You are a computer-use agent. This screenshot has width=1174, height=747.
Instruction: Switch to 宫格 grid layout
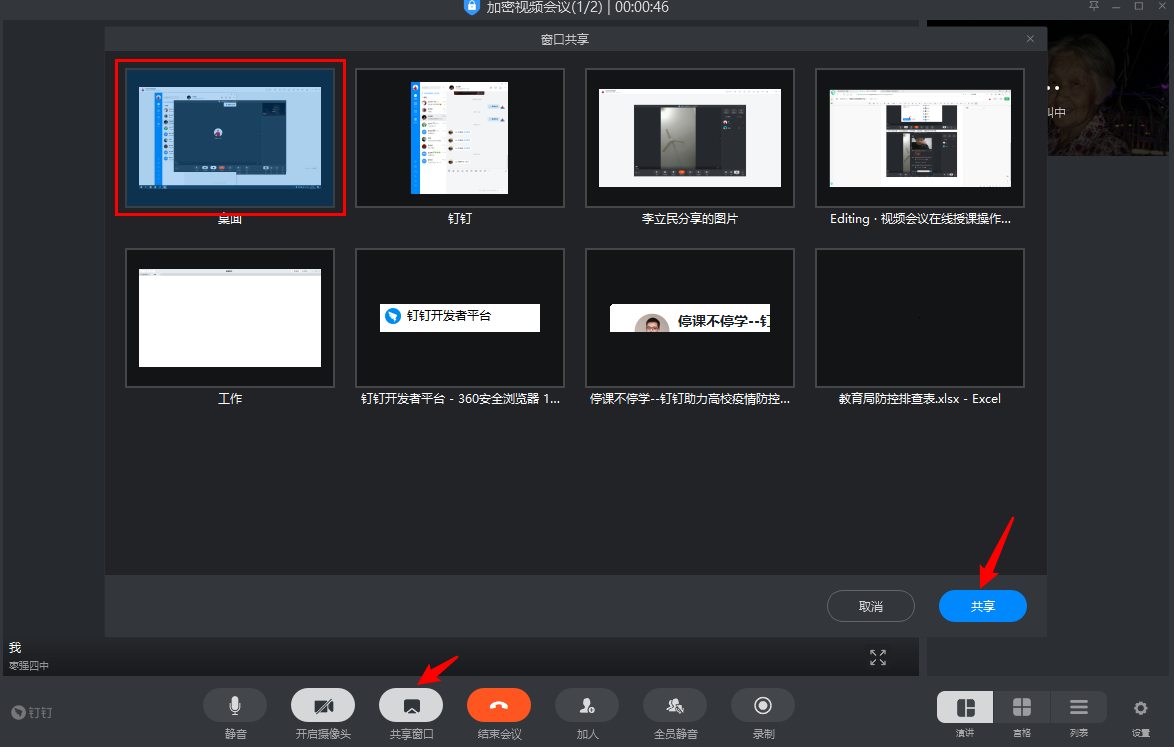(1022, 707)
